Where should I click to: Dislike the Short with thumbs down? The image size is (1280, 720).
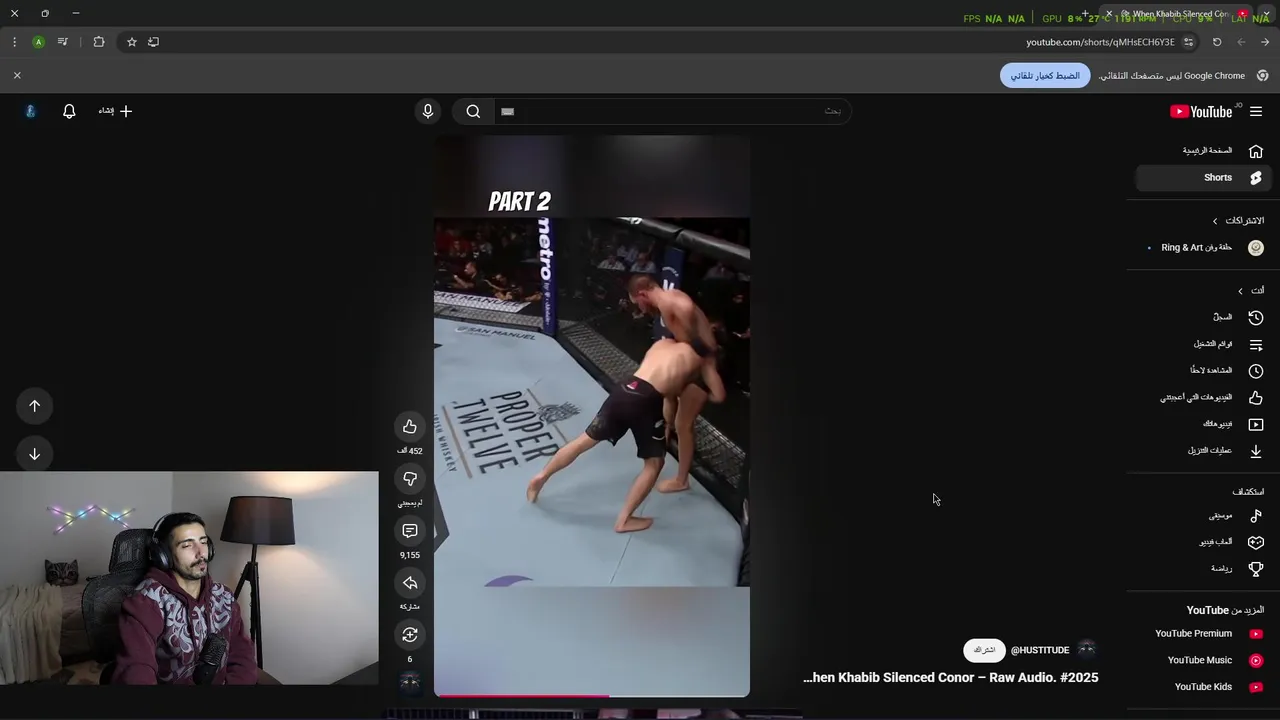[410, 479]
